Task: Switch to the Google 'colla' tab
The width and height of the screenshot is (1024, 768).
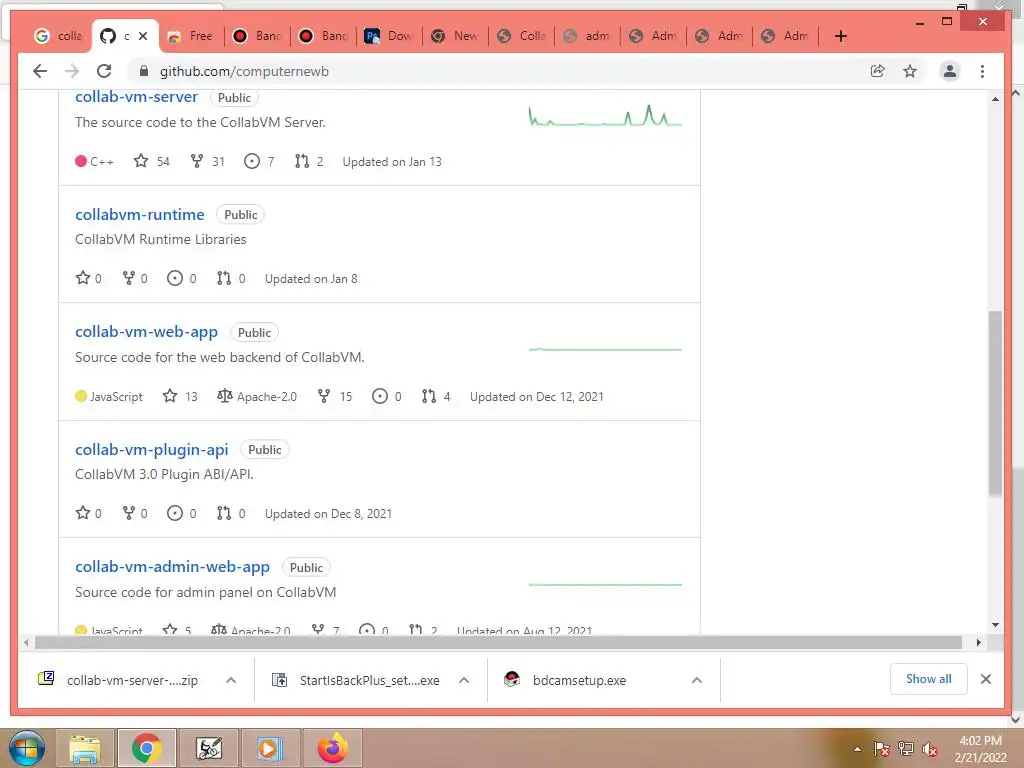Action: (59, 36)
